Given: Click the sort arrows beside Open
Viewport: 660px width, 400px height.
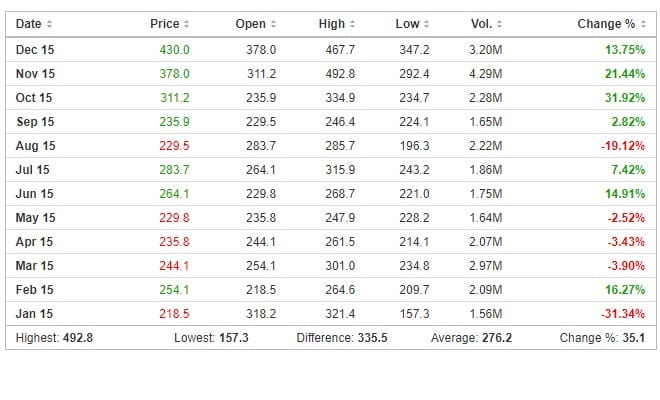Looking at the screenshot, I should pyautogui.click(x=273, y=24).
